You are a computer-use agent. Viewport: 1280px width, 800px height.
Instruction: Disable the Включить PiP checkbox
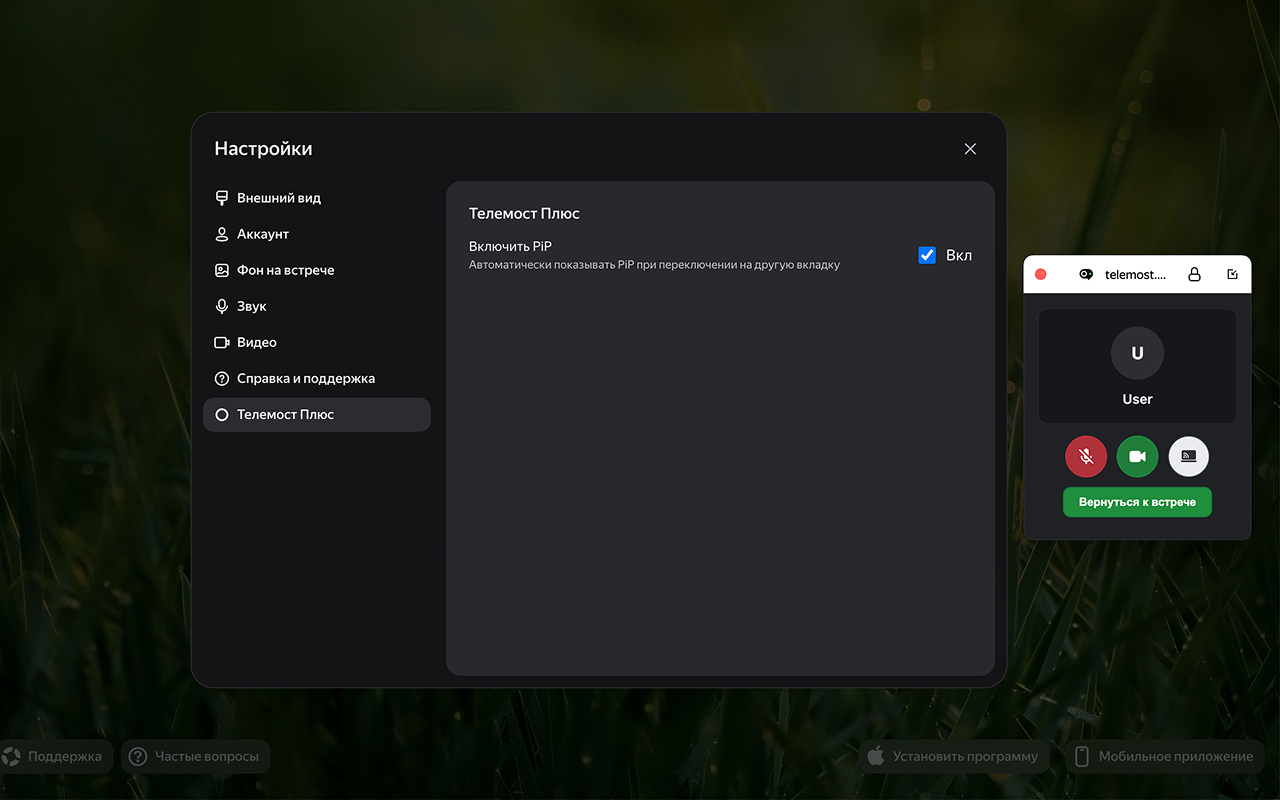927,255
